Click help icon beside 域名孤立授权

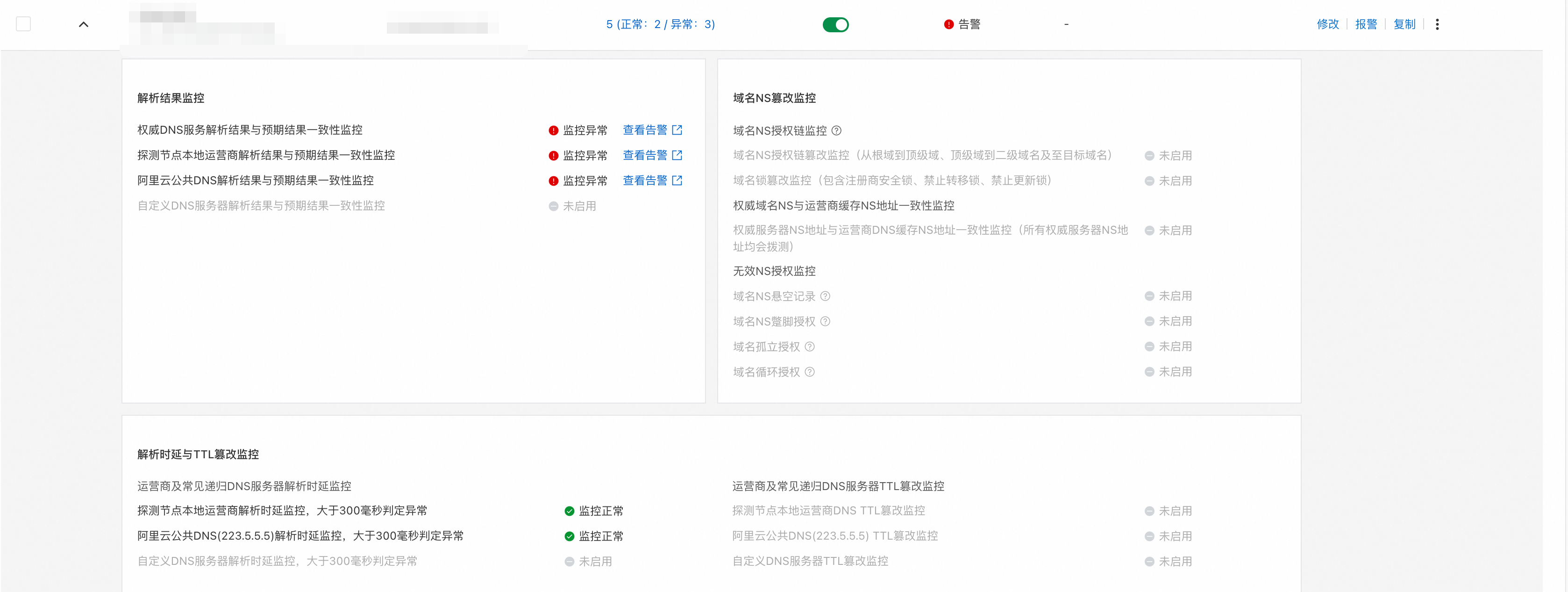810,347
